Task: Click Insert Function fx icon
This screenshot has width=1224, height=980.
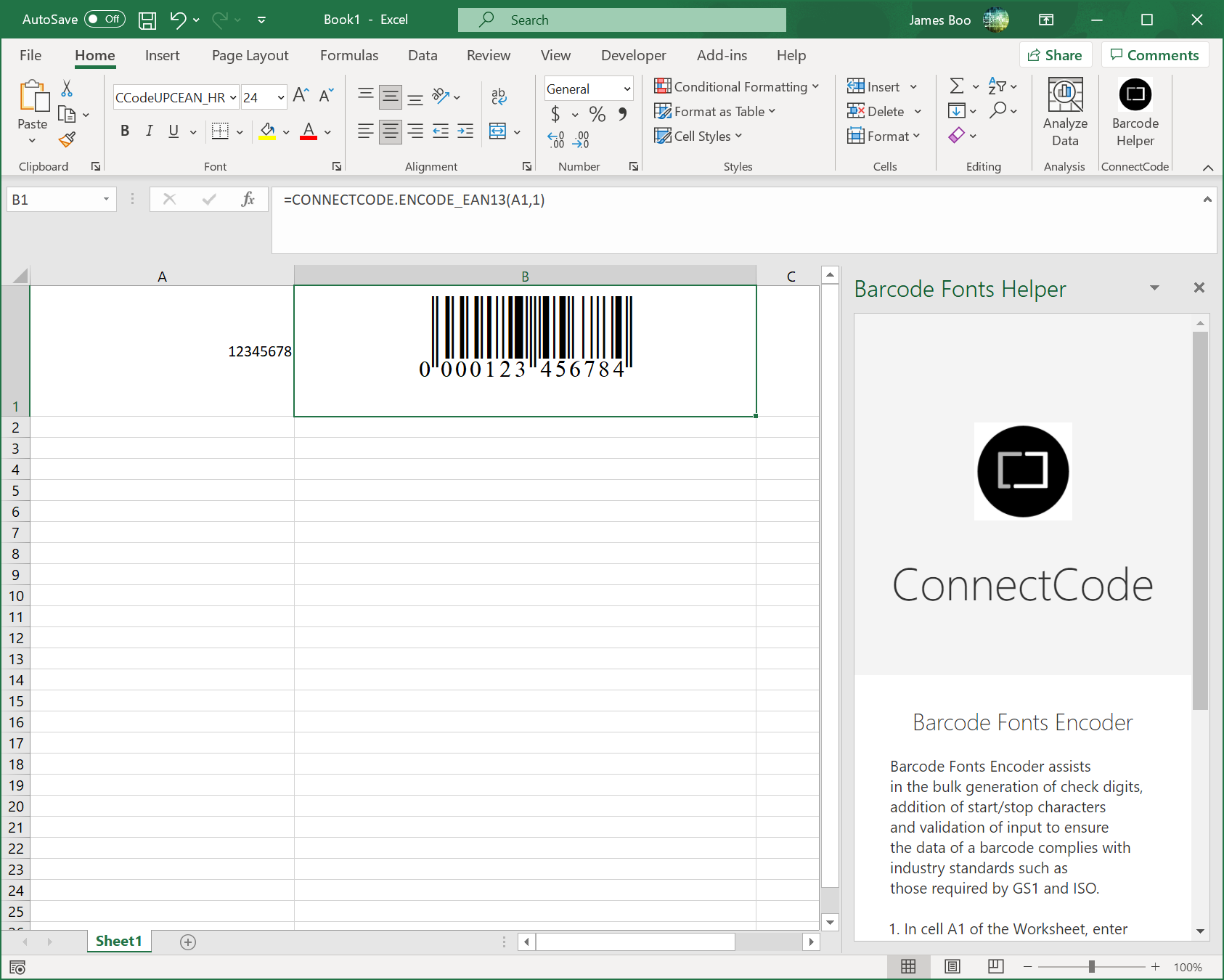Action: click(248, 199)
